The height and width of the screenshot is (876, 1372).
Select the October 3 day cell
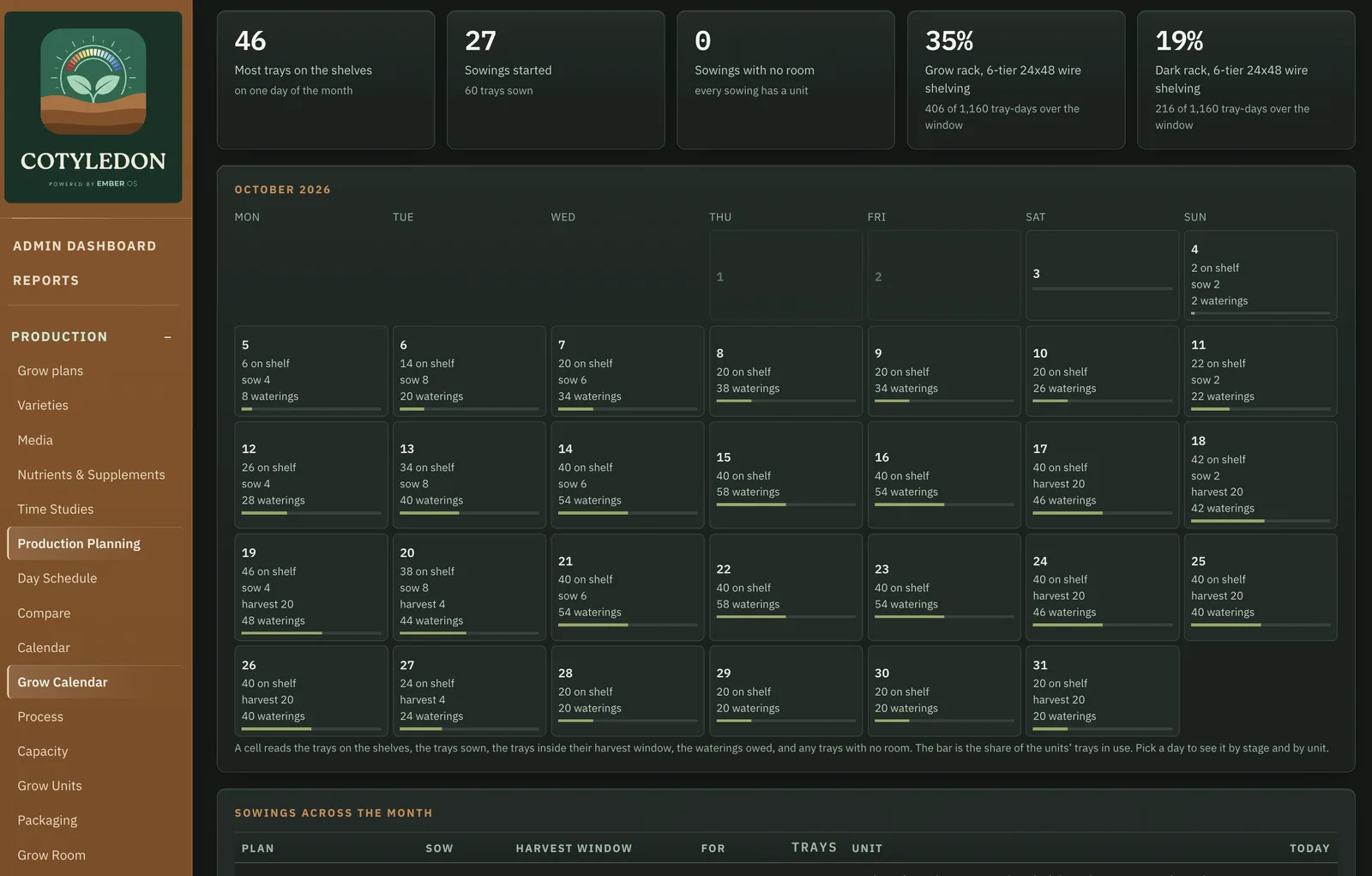point(1102,275)
